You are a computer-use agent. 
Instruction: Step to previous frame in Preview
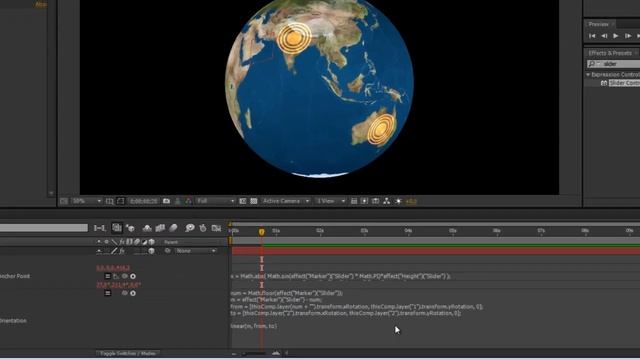(604, 36)
